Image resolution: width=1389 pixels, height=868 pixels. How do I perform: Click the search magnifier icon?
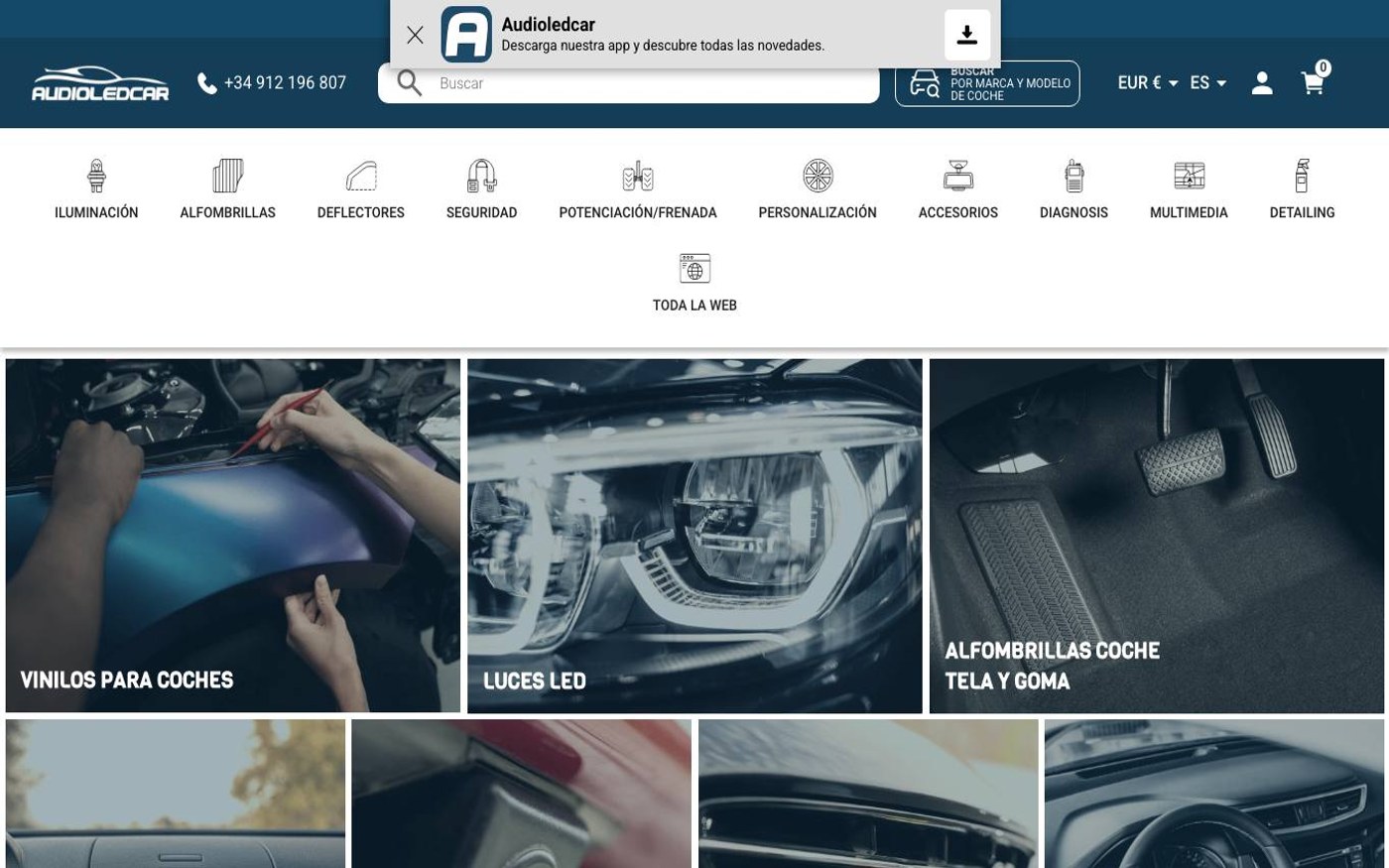tap(410, 83)
